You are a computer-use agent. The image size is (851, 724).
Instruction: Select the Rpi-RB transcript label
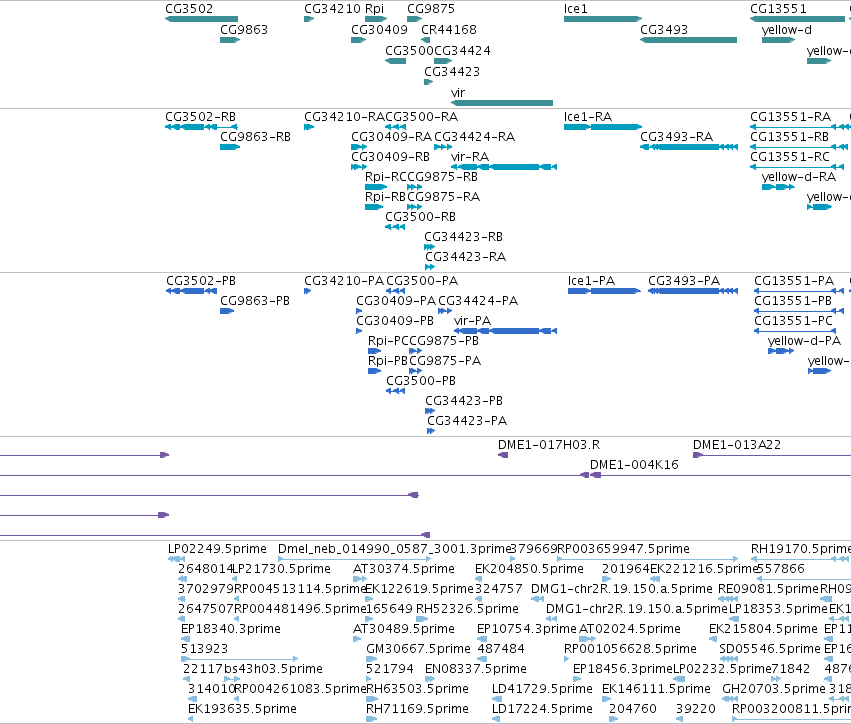[x=385, y=197]
